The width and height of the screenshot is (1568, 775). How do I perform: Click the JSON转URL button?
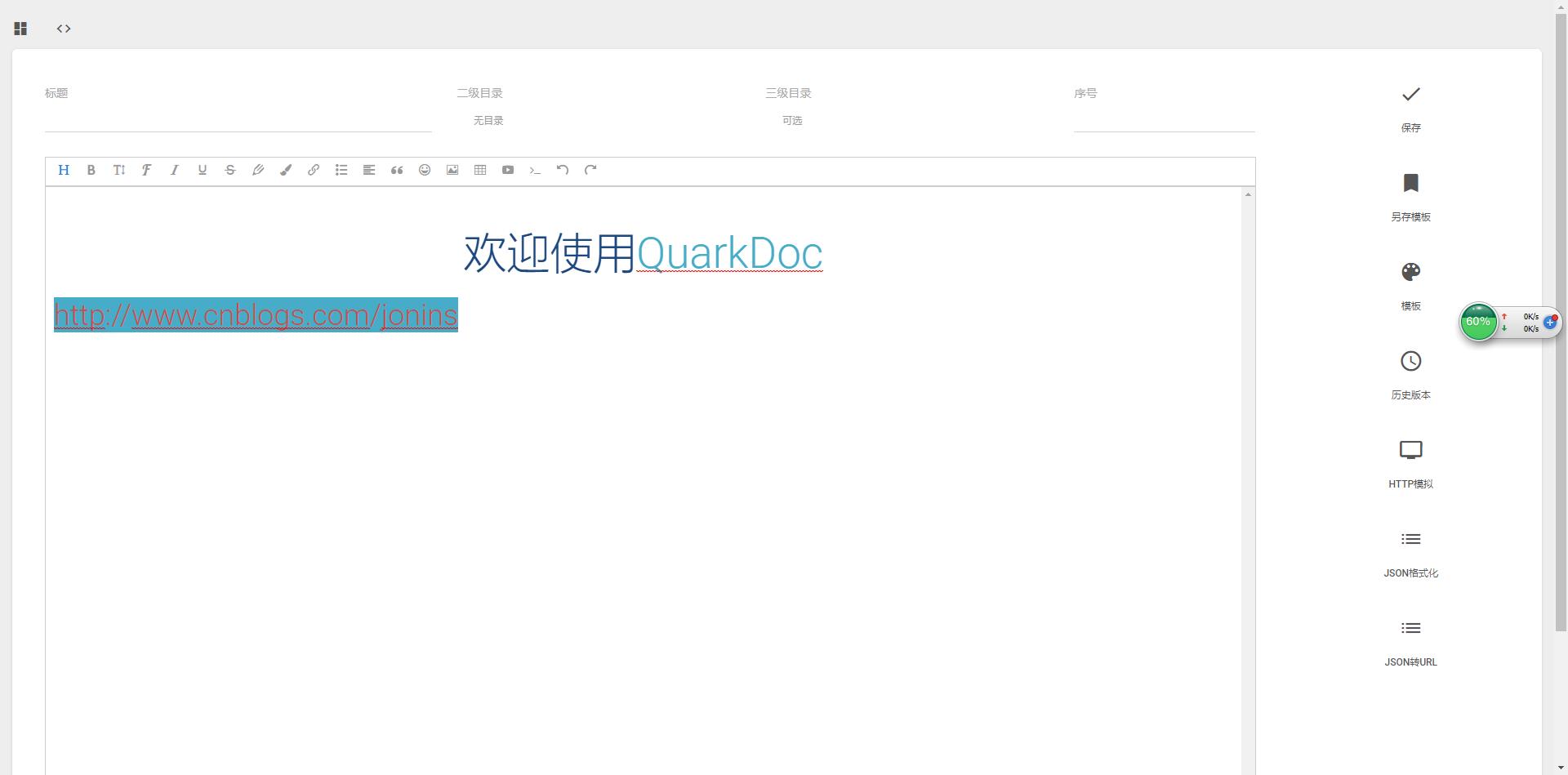1410,644
